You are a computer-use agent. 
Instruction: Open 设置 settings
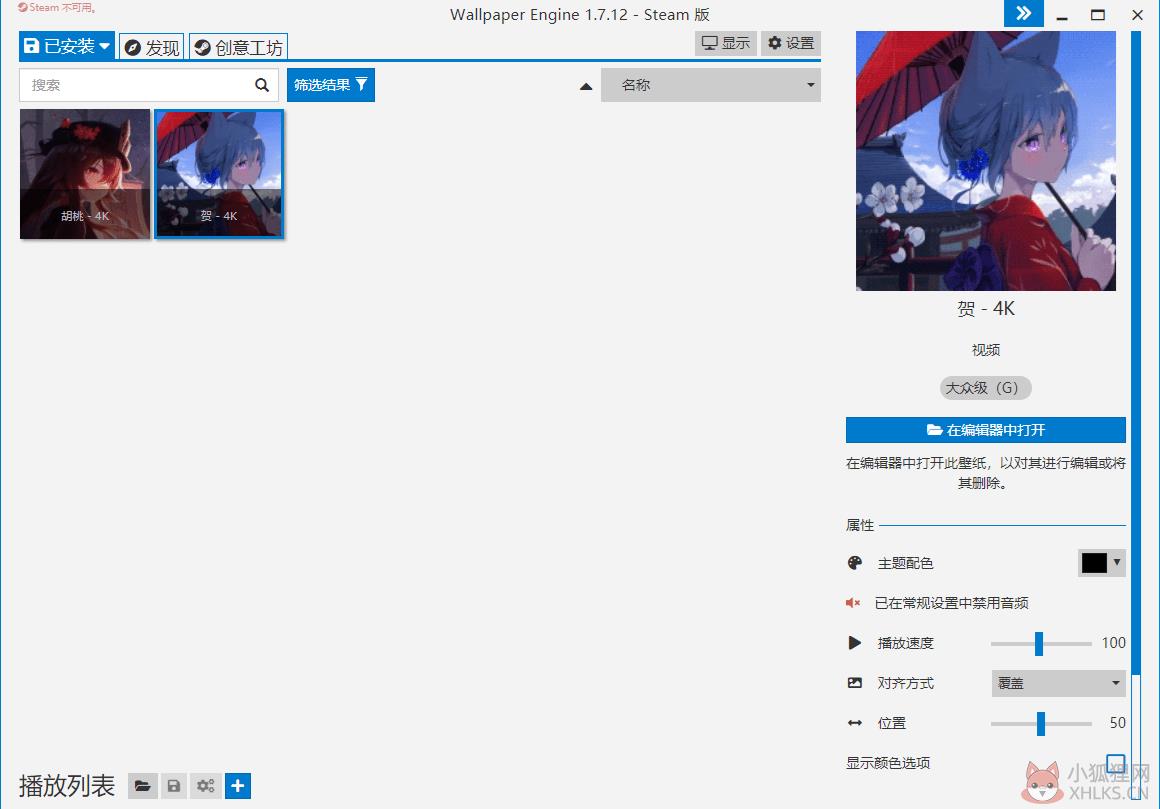pos(791,43)
